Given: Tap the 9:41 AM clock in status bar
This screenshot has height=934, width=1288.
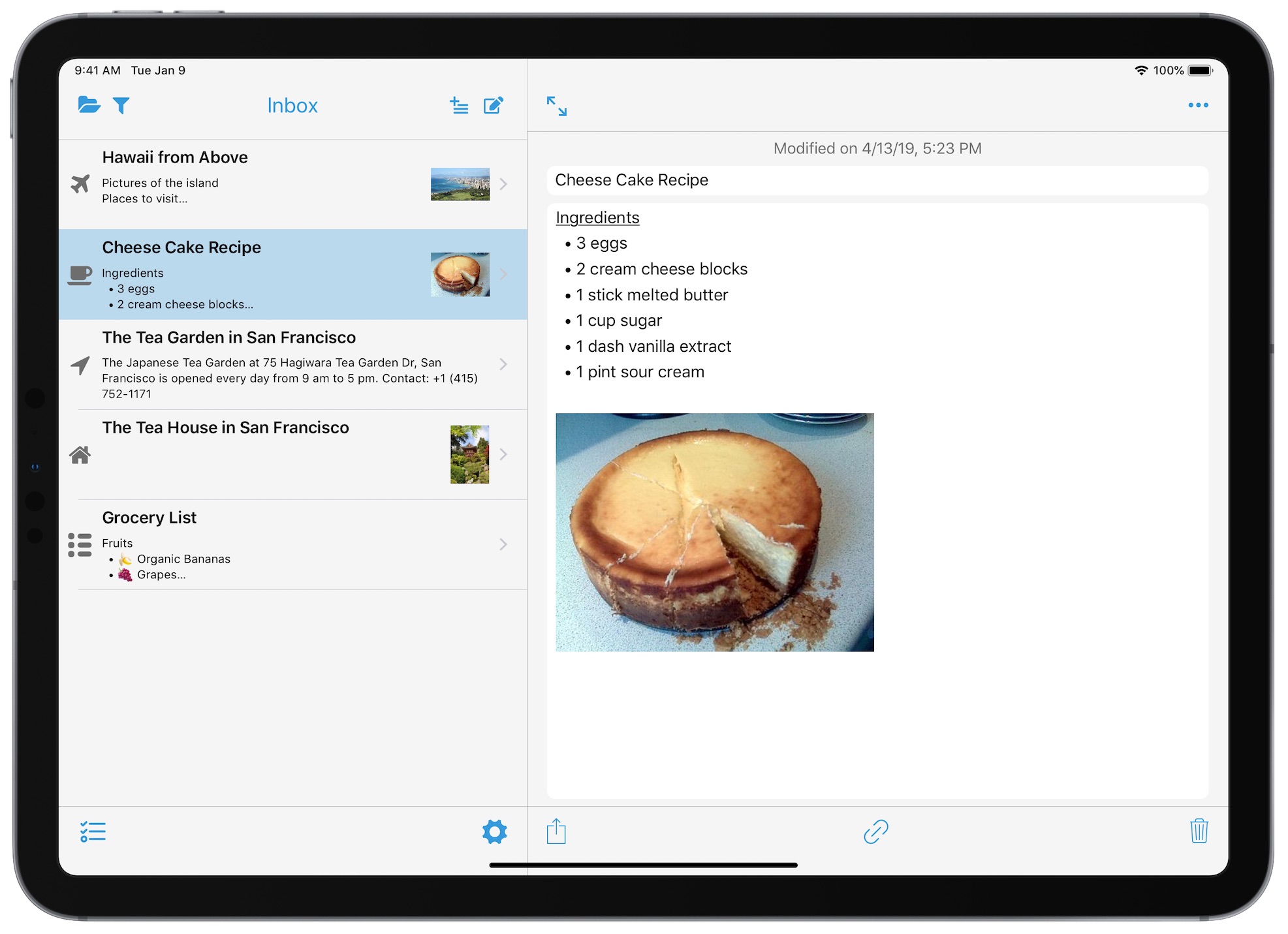Looking at the screenshot, I should point(97,70).
